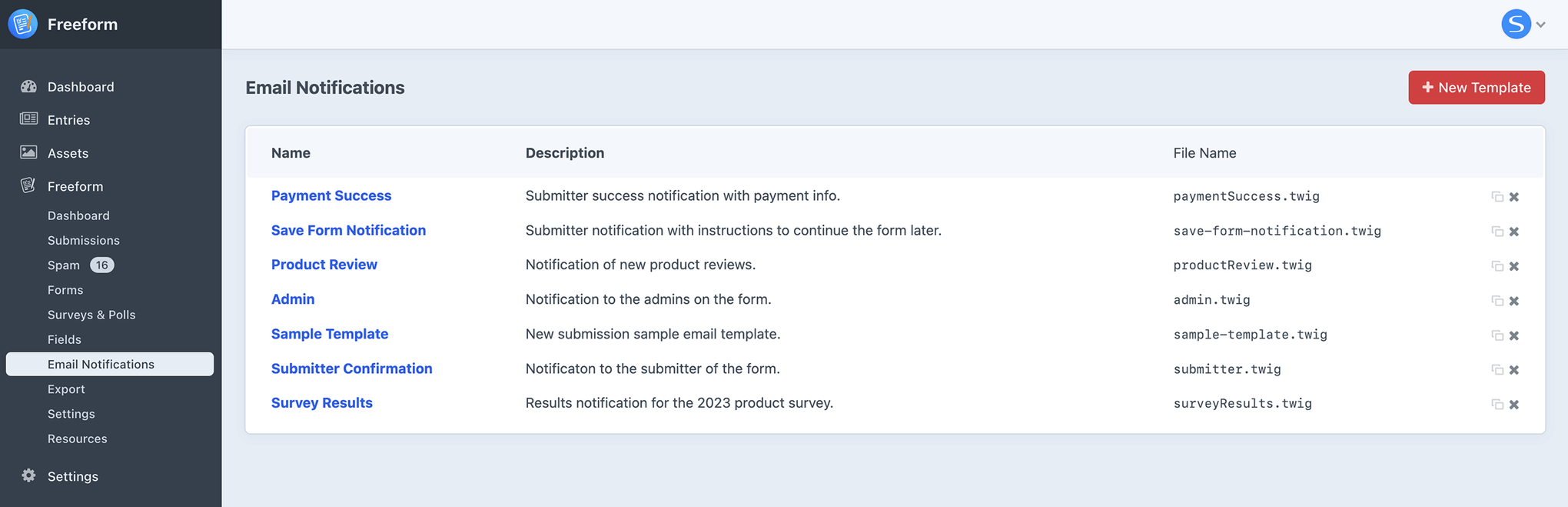Expand the user account menu chevron
1568x507 pixels.
[1540, 24]
